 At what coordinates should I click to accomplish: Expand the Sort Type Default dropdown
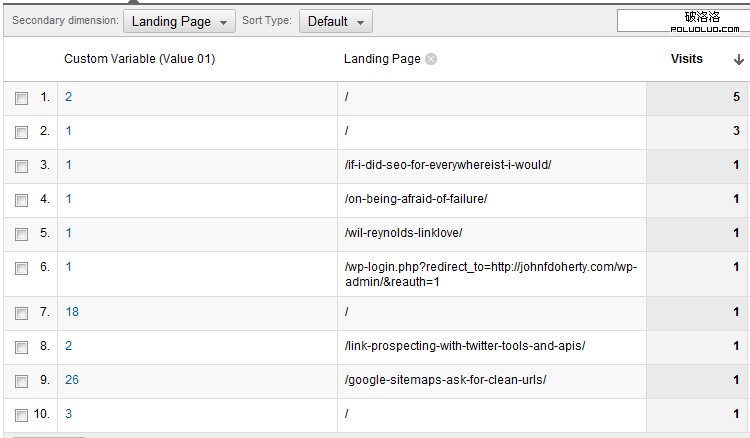click(x=335, y=21)
